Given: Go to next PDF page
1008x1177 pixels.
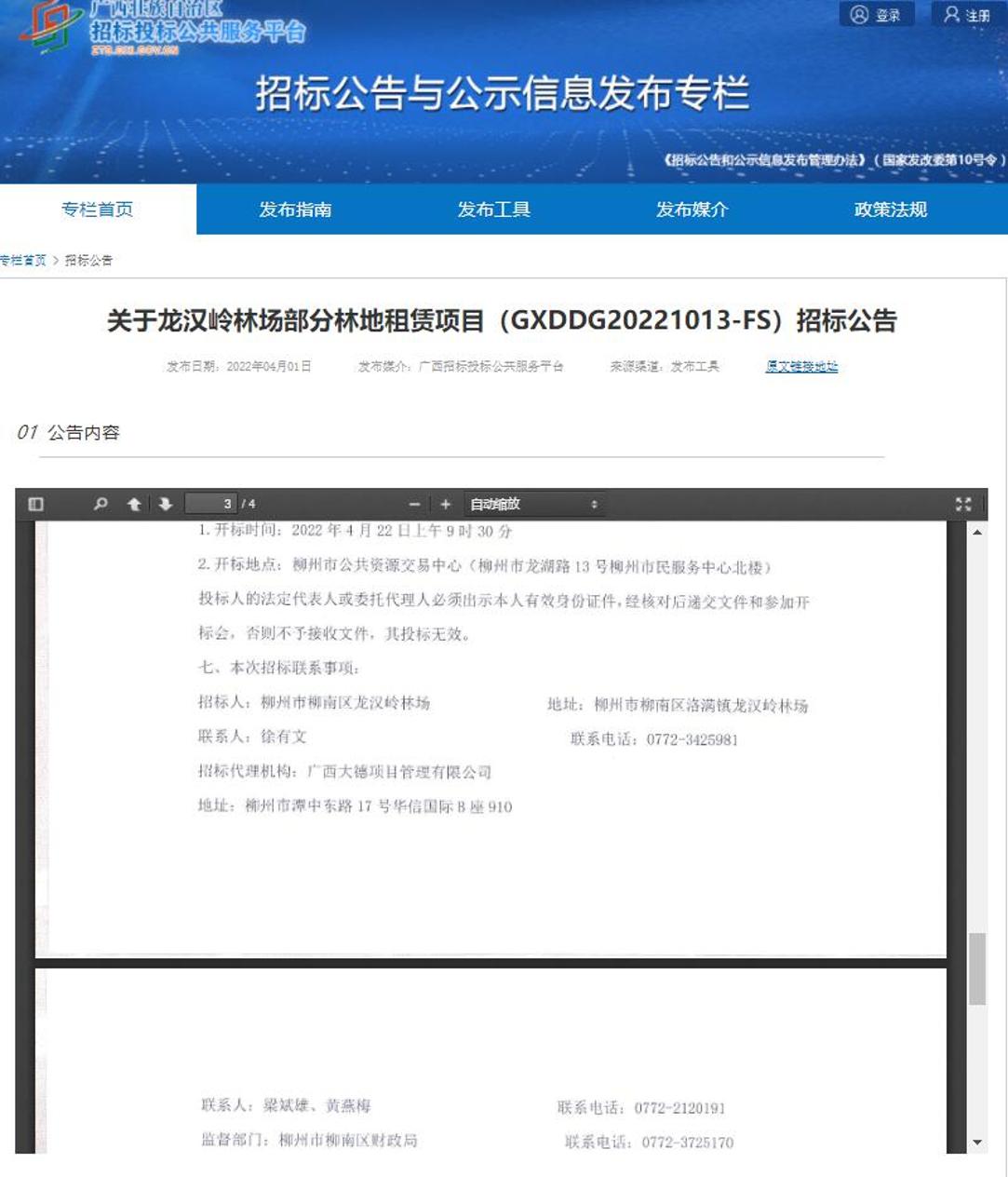Looking at the screenshot, I should tap(166, 504).
